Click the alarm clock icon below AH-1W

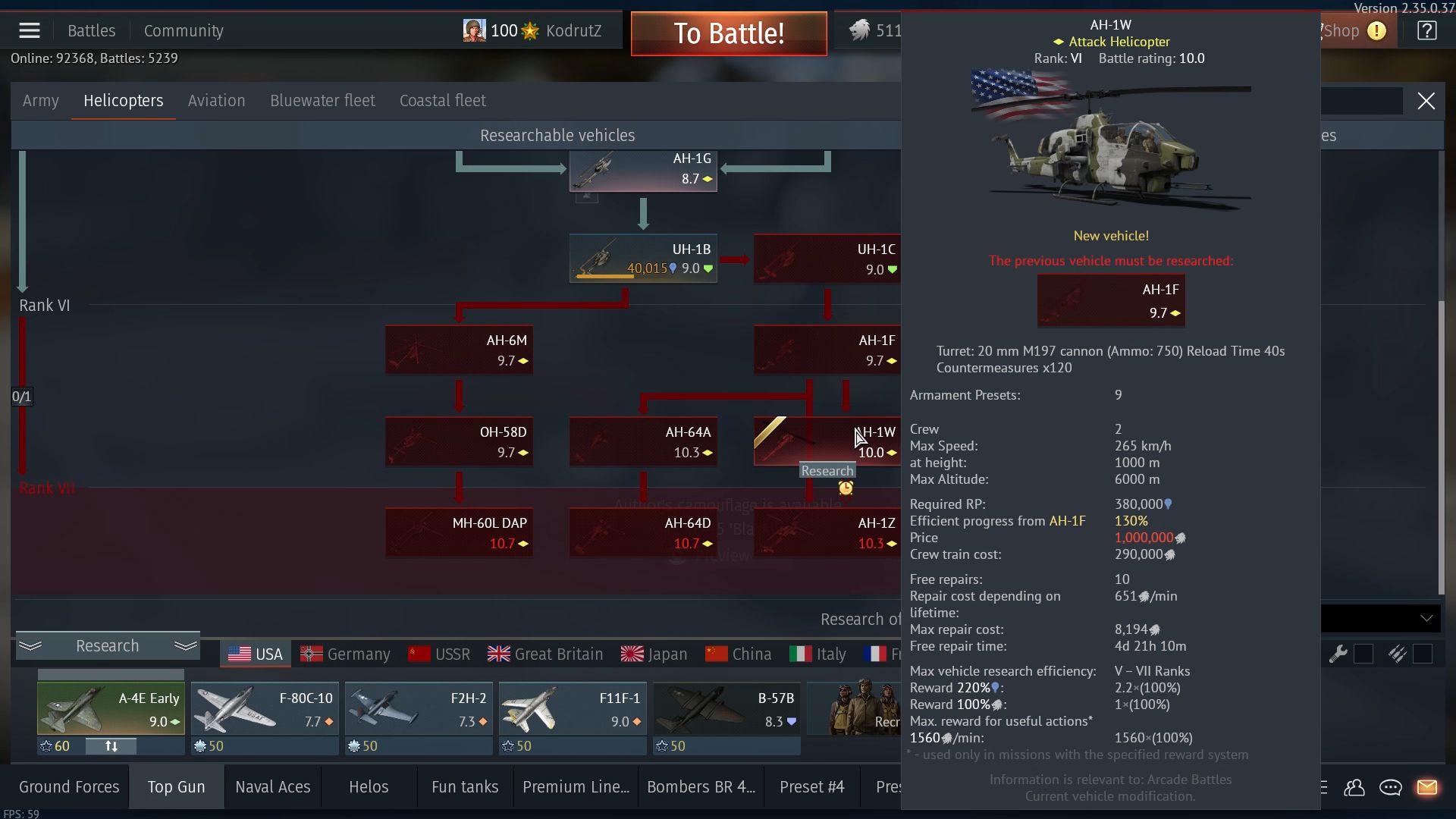click(x=846, y=488)
